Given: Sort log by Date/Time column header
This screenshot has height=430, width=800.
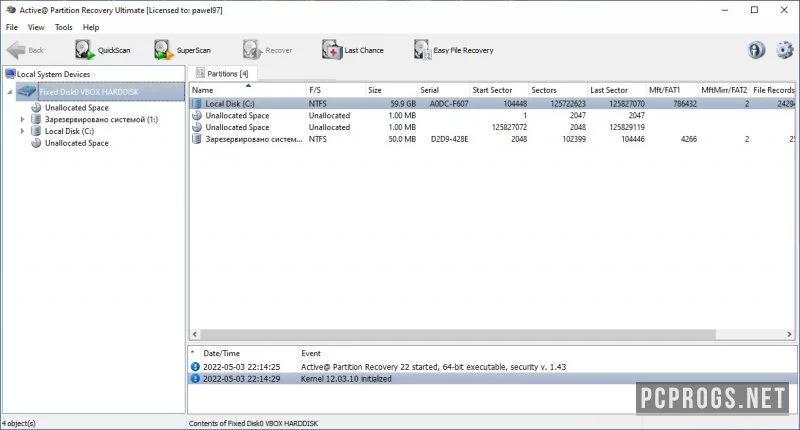Looking at the screenshot, I should [221, 353].
